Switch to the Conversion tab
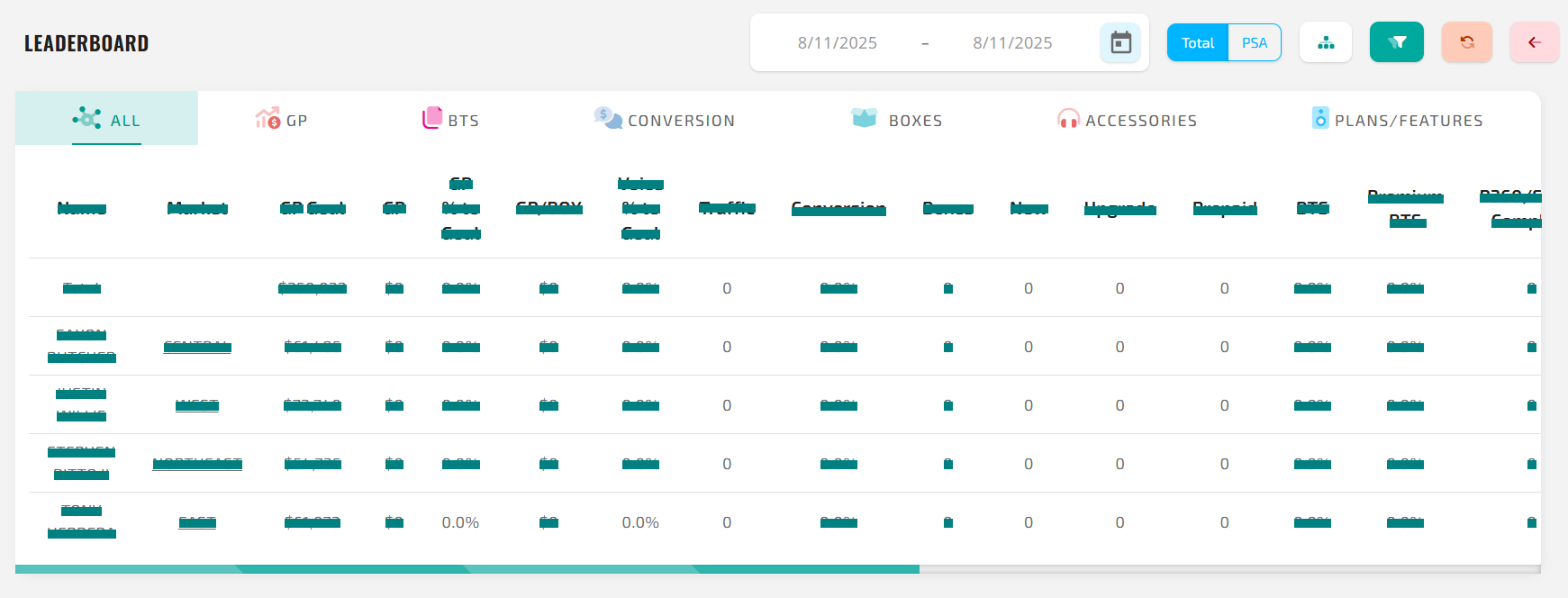The height and width of the screenshot is (598, 1568). tap(681, 121)
